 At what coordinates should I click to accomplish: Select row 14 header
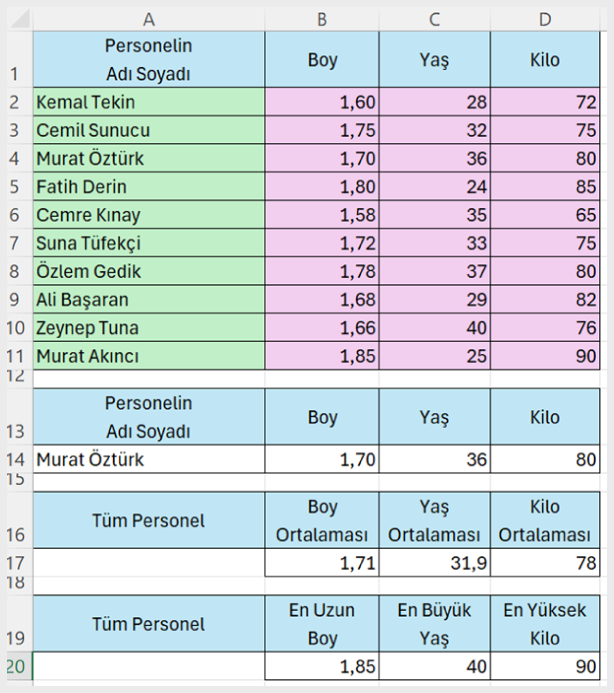[x=16, y=459]
